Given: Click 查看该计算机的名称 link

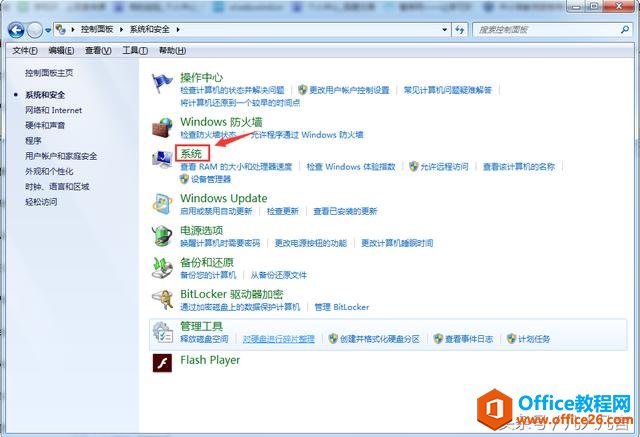Looking at the screenshot, I should tap(519, 166).
